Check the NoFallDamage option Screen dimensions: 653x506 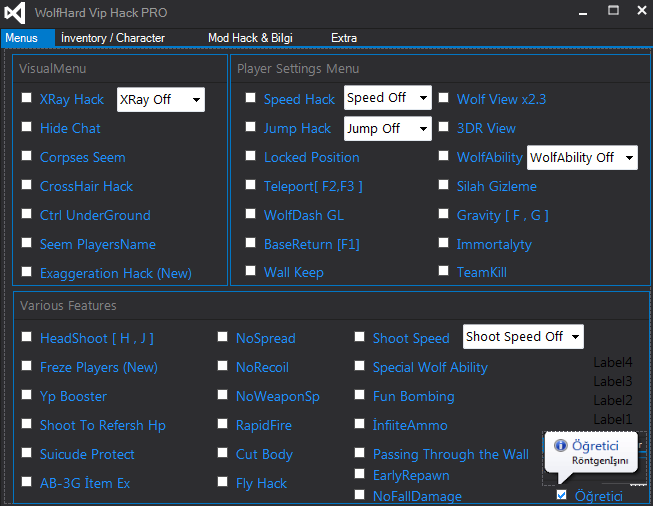click(x=359, y=495)
